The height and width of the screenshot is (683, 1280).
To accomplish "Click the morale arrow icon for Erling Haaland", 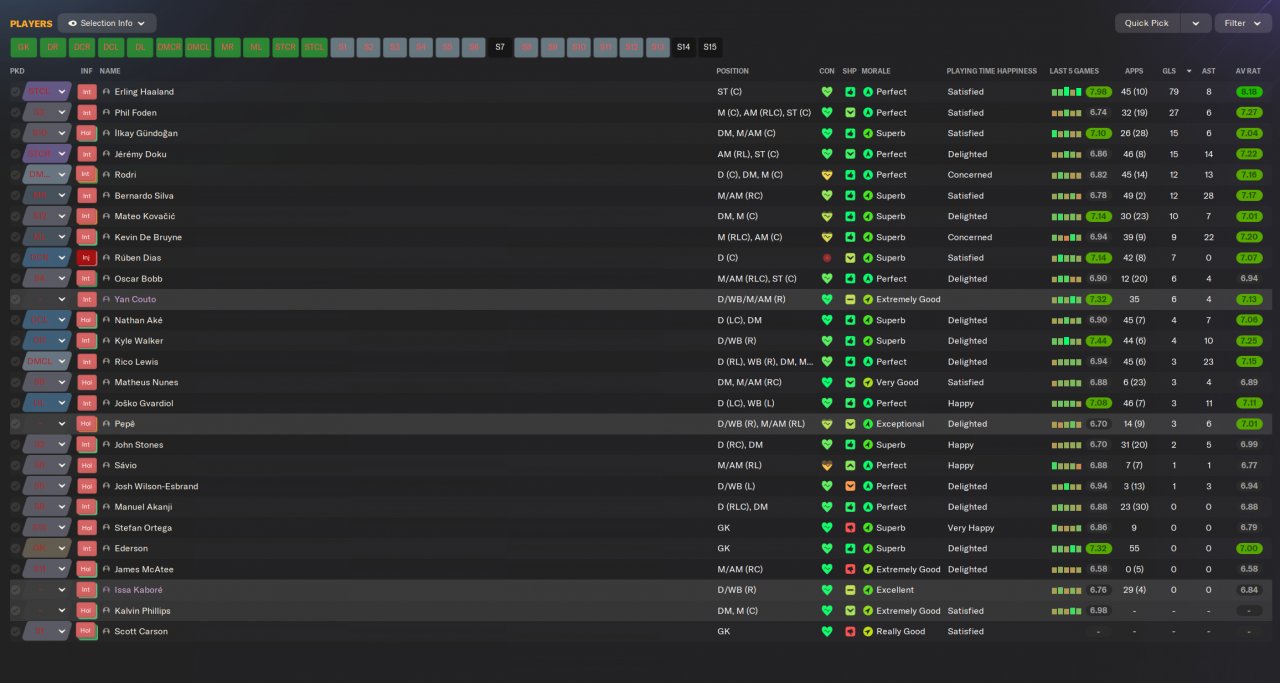I will click(868, 92).
